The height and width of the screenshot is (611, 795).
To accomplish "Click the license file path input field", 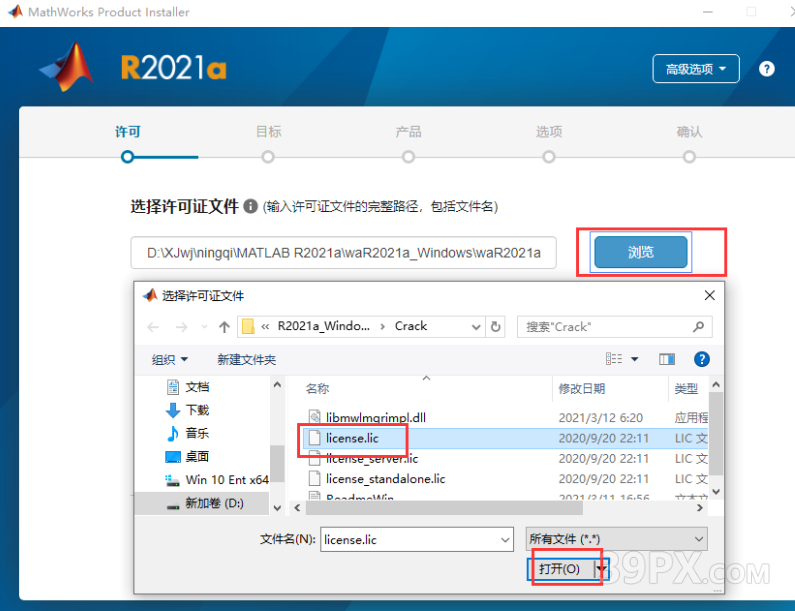I will (344, 253).
